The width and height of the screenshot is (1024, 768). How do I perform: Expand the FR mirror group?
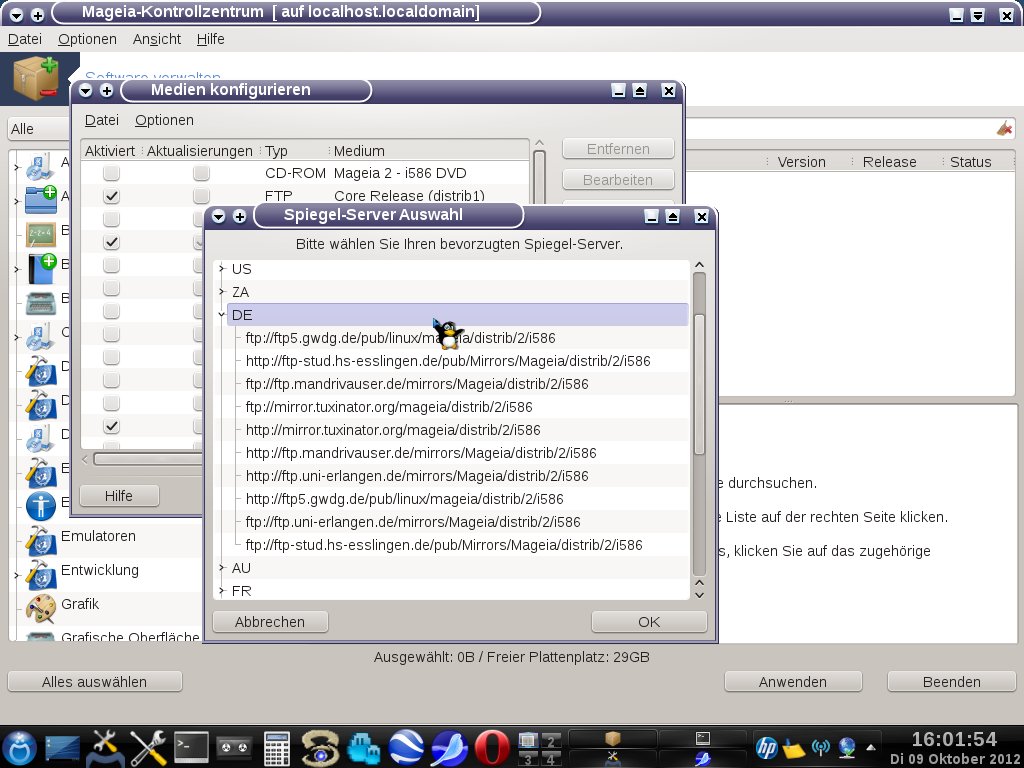point(222,590)
